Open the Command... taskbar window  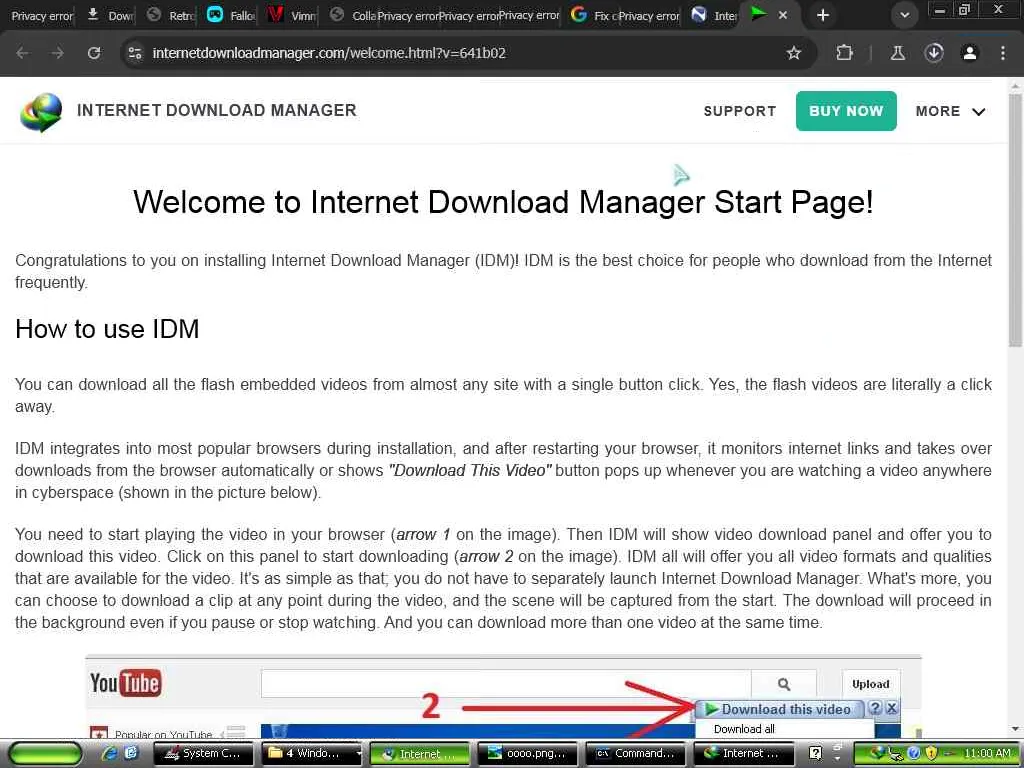pyautogui.click(x=635, y=754)
